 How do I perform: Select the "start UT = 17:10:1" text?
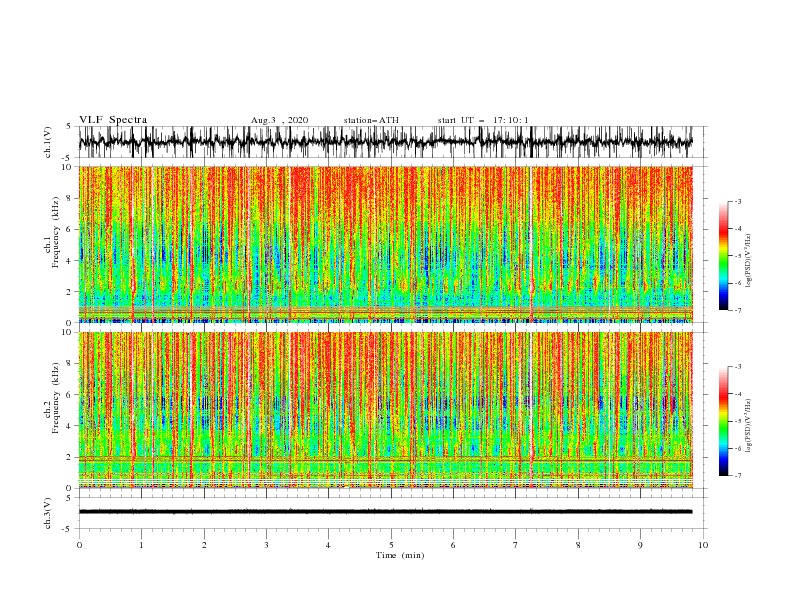tap(483, 120)
